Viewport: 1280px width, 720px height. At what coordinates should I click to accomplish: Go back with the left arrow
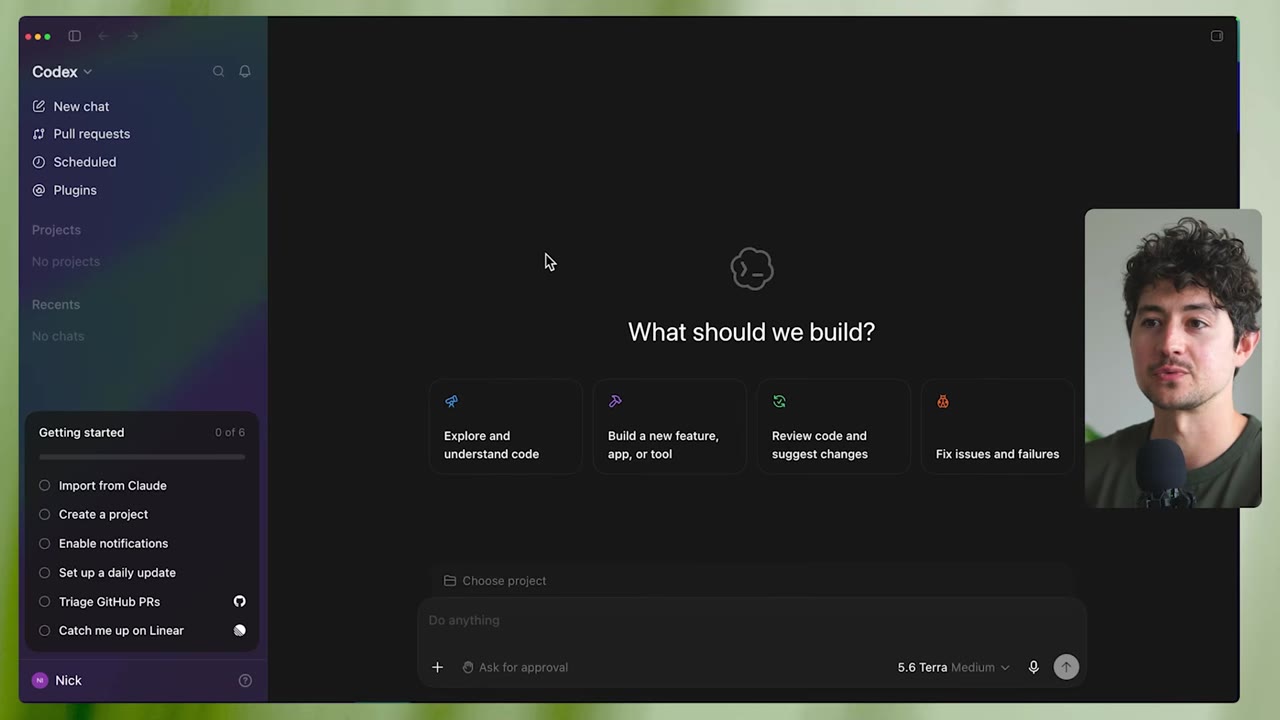coord(103,36)
